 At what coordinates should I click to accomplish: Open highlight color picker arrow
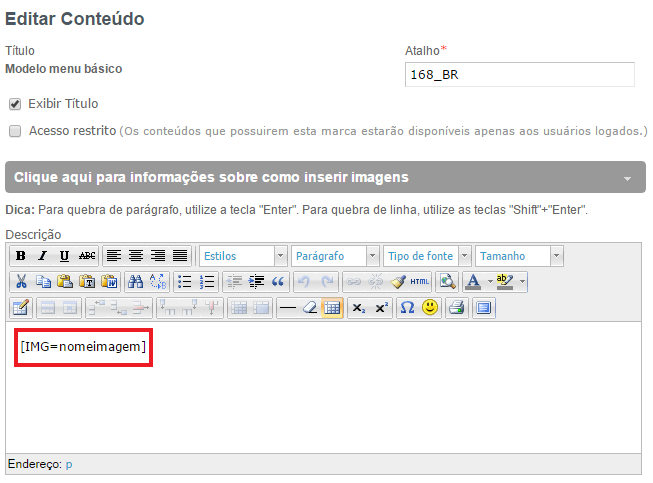(522, 282)
